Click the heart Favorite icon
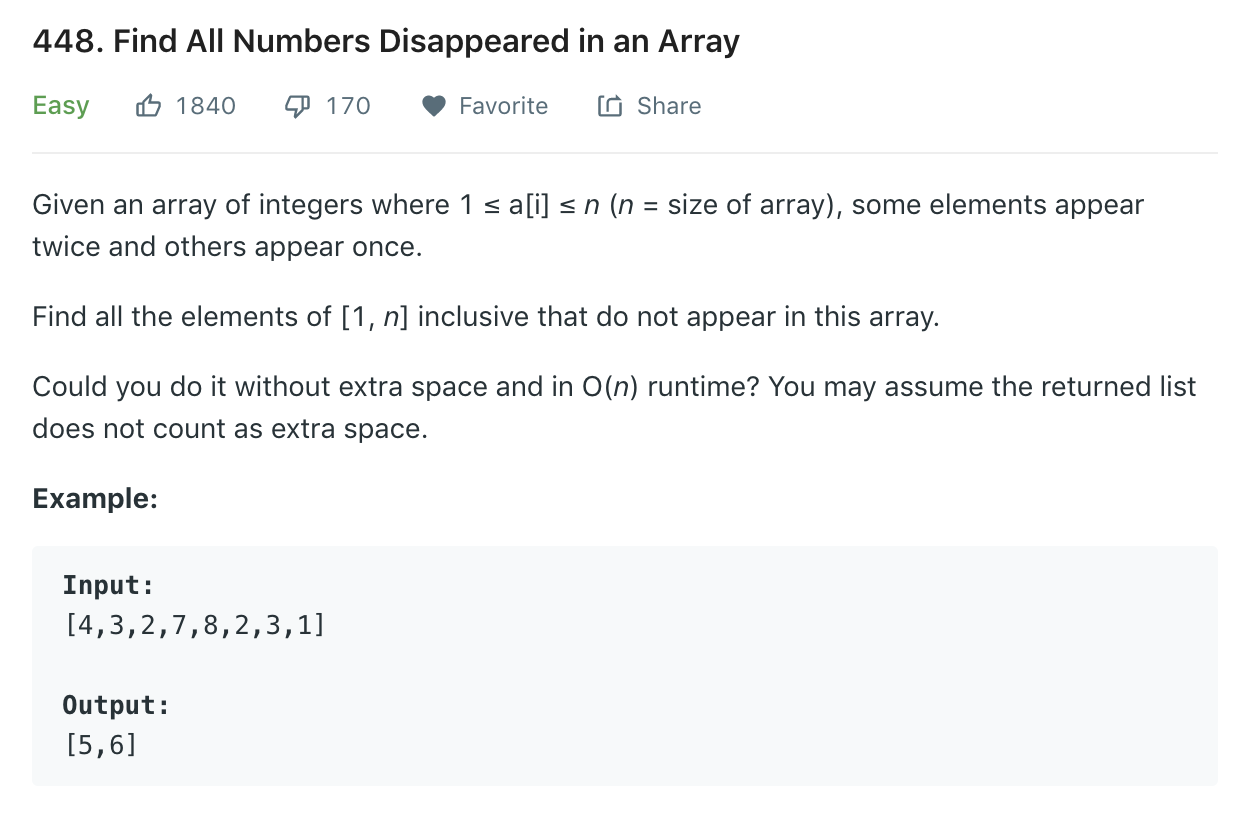 [433, 106]
